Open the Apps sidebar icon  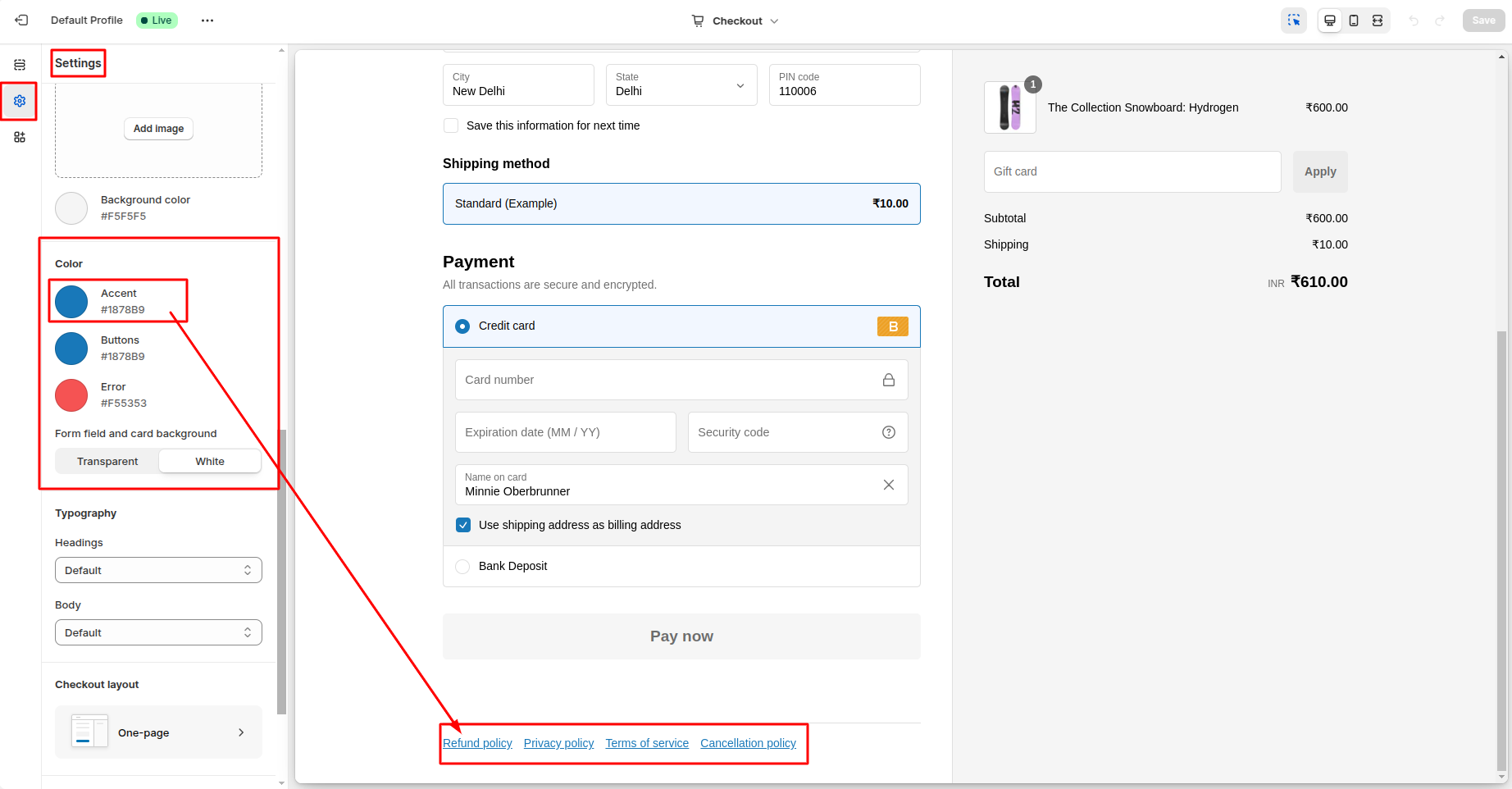click(x=20, y=137)
